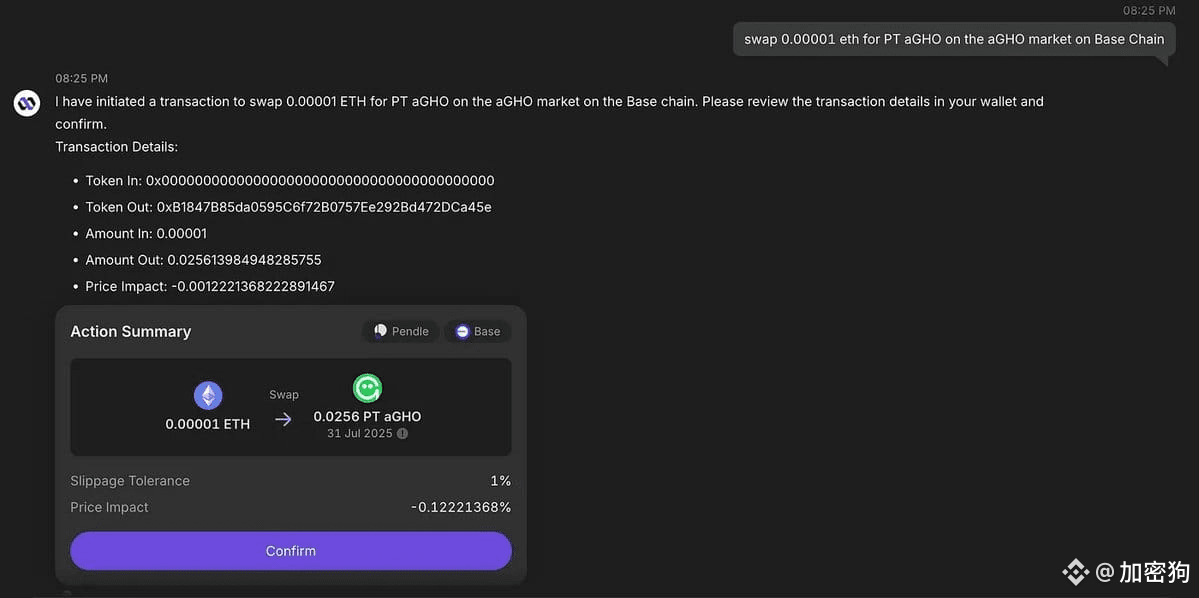Confirm the swap transaction
Image resolution: width=1199 pixels, height=598 pixels.
(291, 551)
